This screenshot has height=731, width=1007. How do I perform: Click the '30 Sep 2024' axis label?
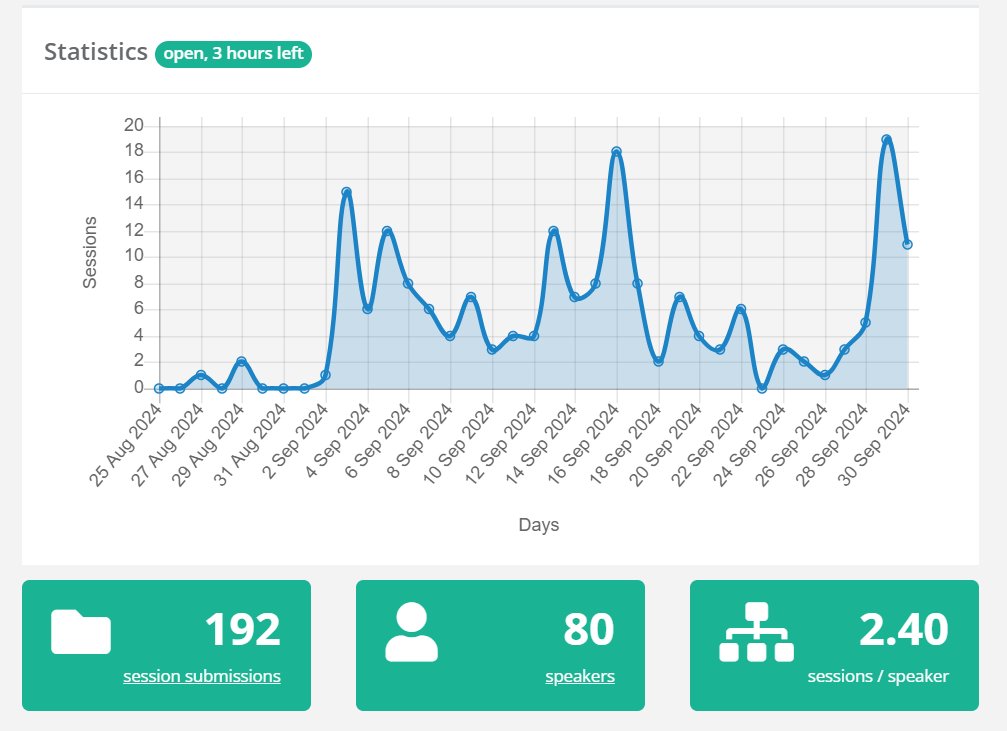tap(875, 445)
